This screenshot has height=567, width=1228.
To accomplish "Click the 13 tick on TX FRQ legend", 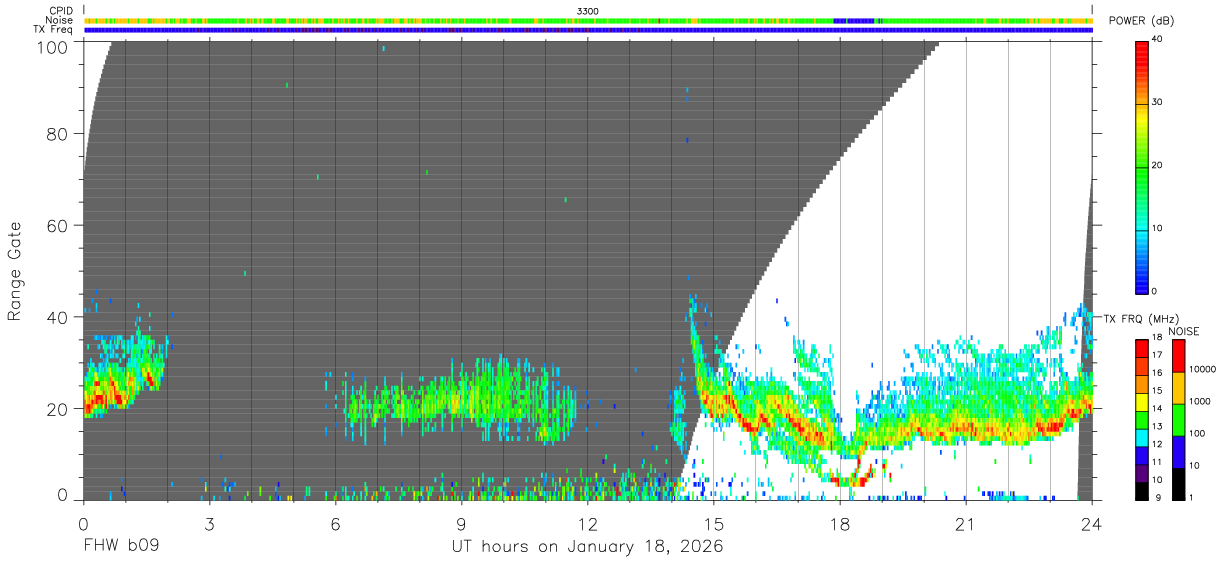I will click(1159, 426).
